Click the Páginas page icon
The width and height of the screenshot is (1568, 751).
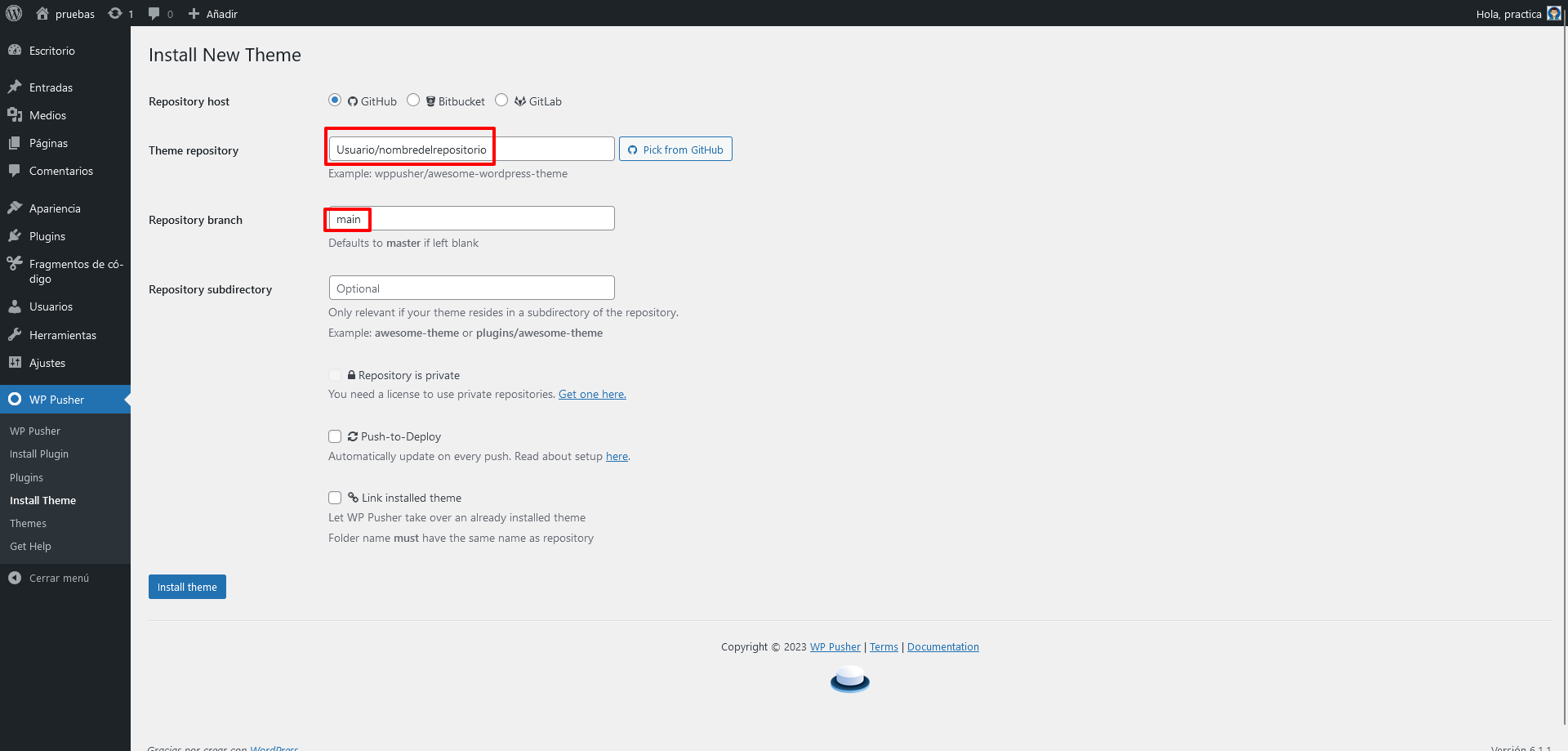(x=15, y=143)
